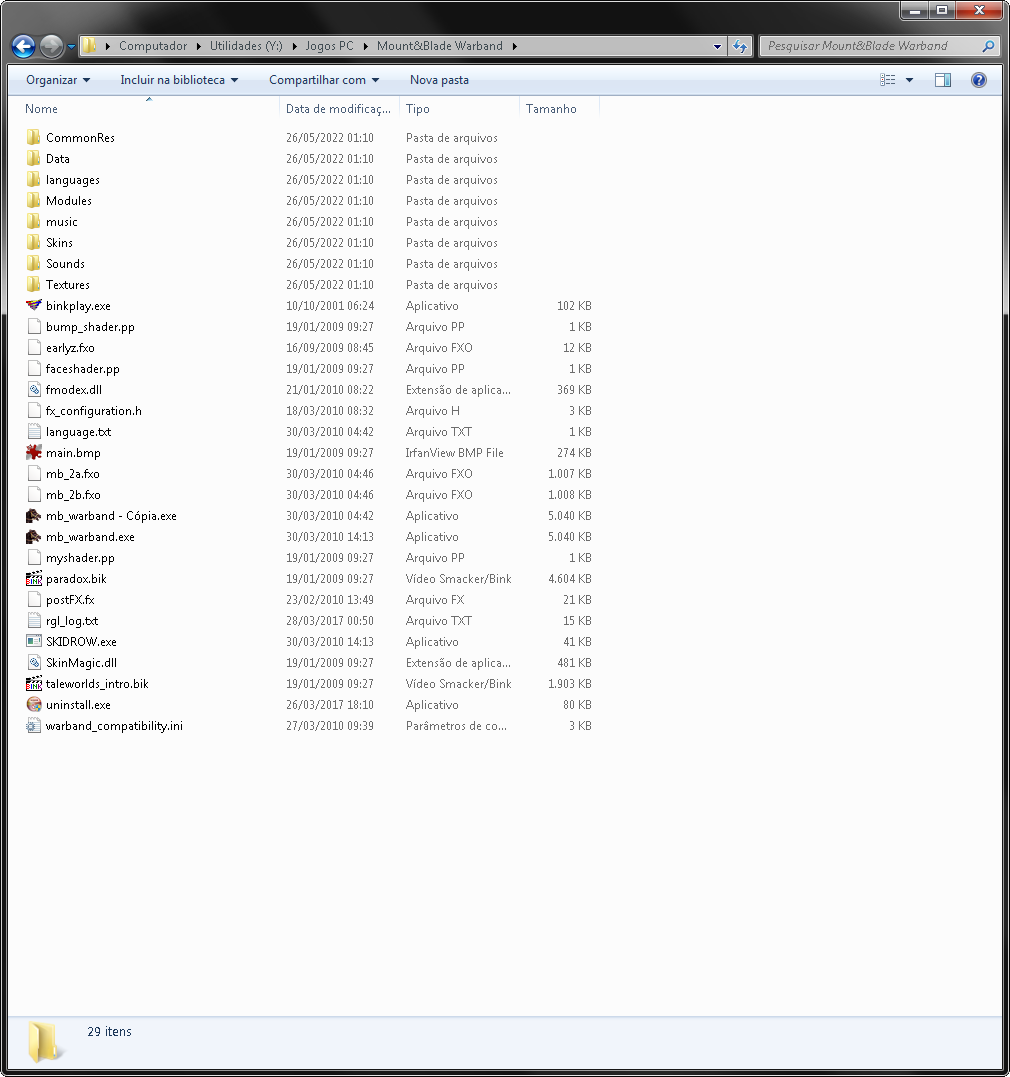Open the Compartilhar com menu

coord(324,80)
